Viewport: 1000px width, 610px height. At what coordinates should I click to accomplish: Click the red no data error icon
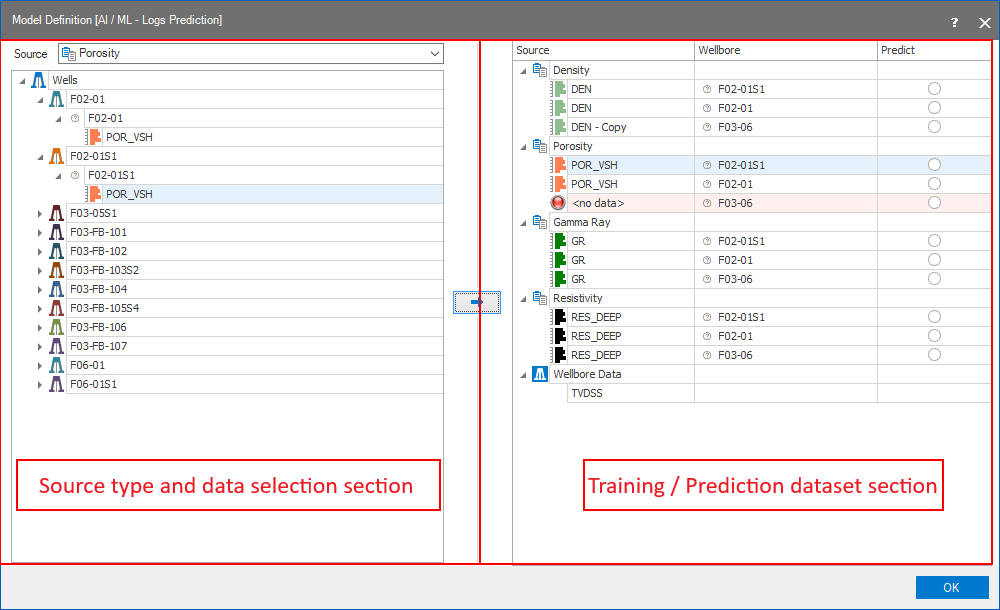pos(558,203)
